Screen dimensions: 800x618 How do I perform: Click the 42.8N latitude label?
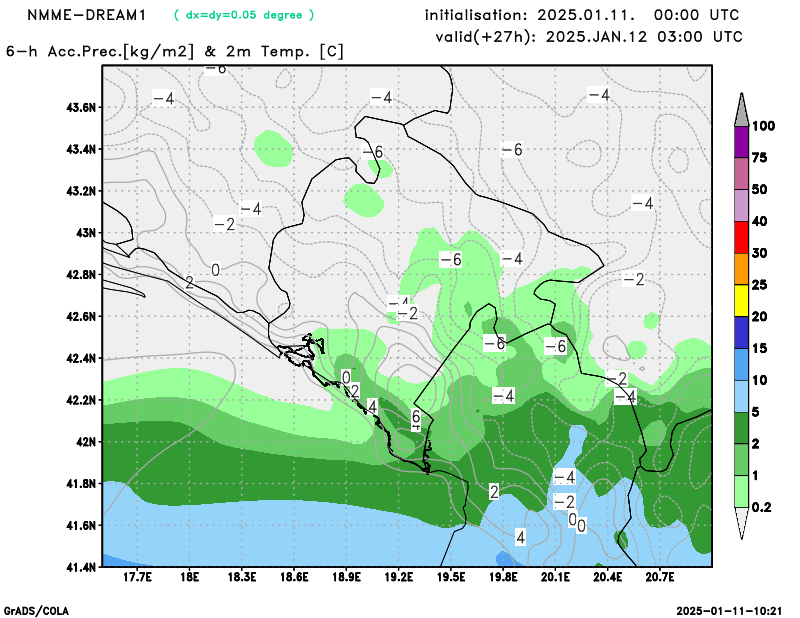81,275
